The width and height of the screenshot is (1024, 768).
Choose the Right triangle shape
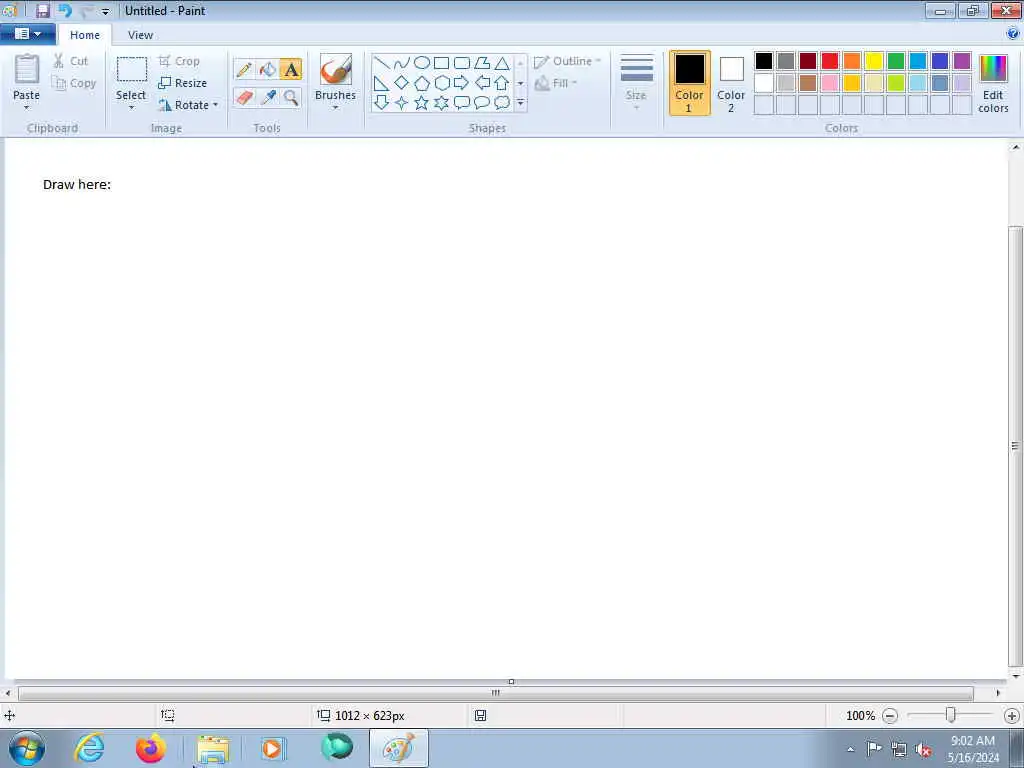[x=381, y=83]
